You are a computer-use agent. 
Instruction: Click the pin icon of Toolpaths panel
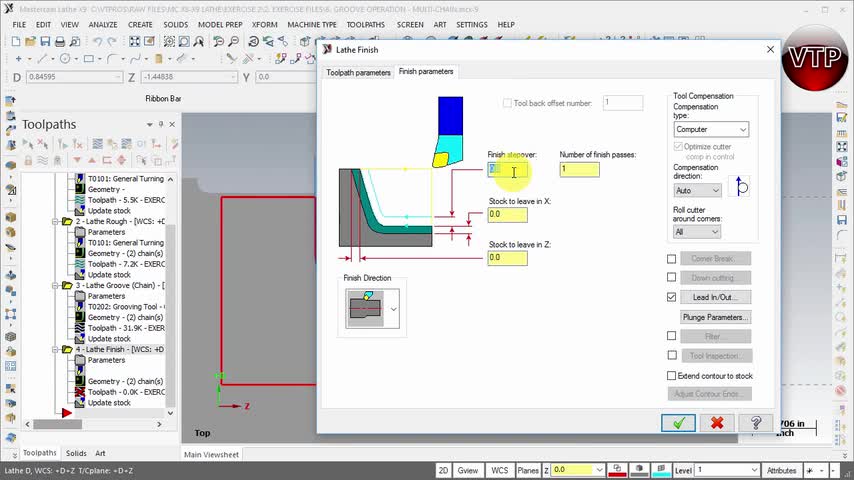[161, 124]
